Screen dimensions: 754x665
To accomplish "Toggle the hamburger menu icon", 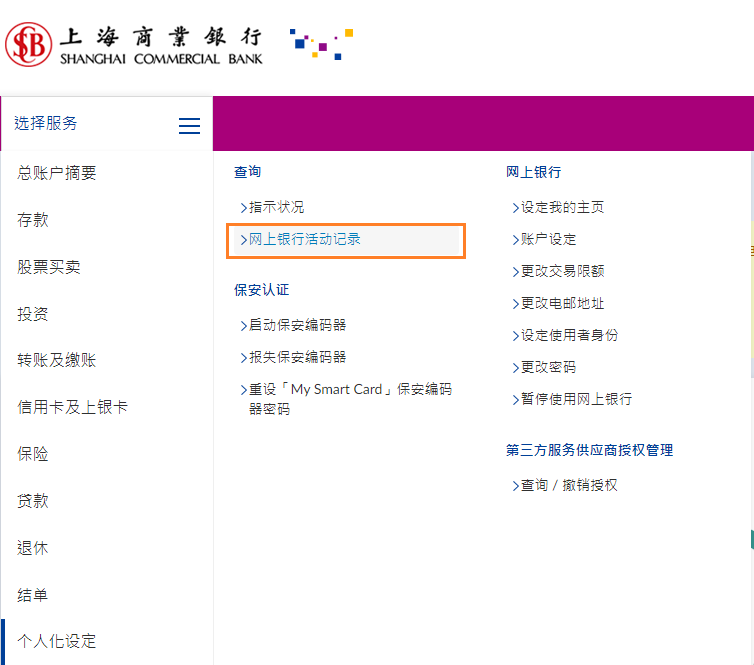I will [x=189, y=125].
